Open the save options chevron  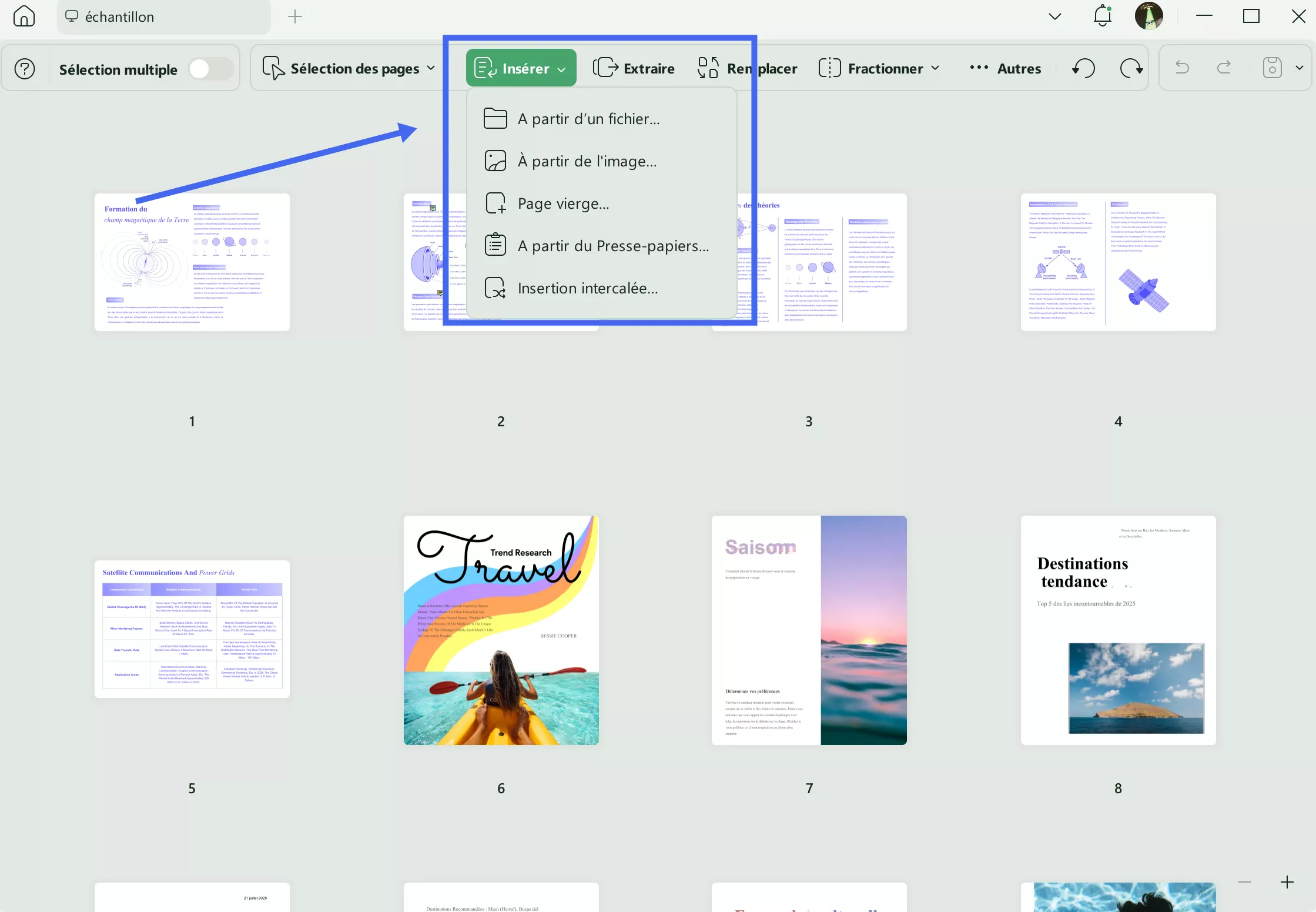coord(1299,68)
